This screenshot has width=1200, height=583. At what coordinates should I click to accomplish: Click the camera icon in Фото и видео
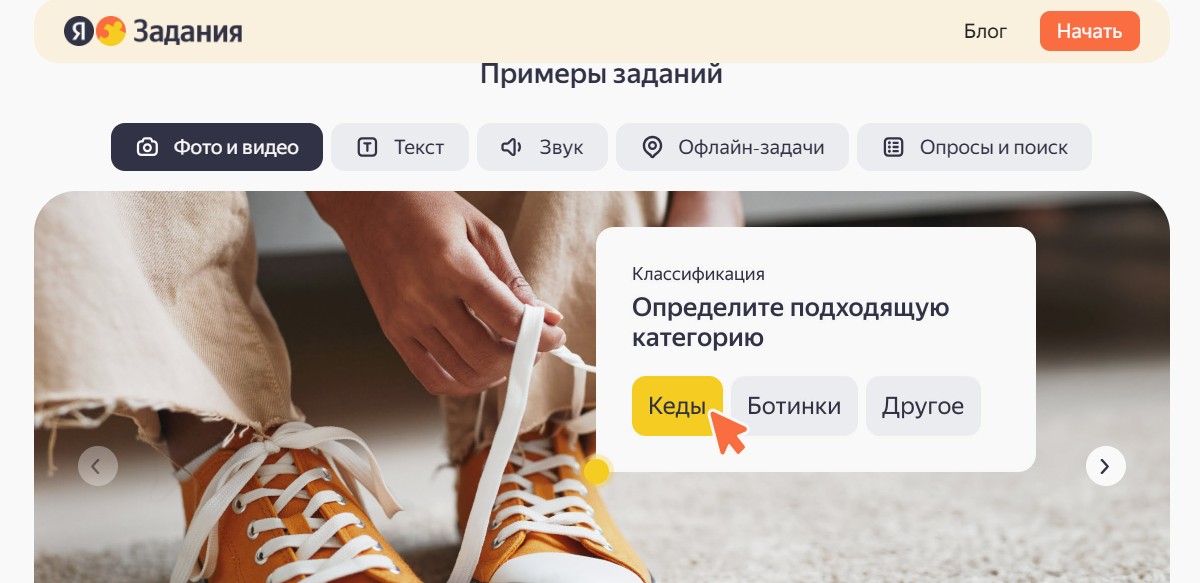click(x=147, y=148)
